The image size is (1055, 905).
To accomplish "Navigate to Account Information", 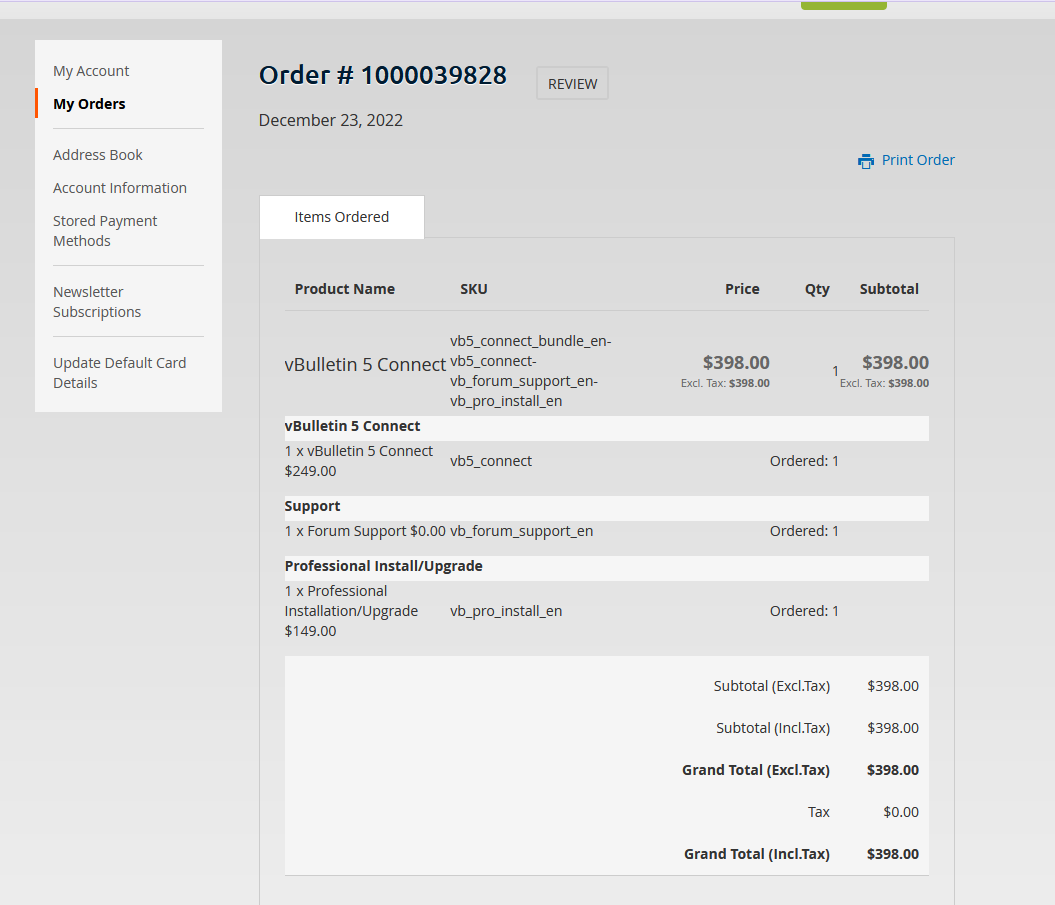I will (x=120, y=188).
